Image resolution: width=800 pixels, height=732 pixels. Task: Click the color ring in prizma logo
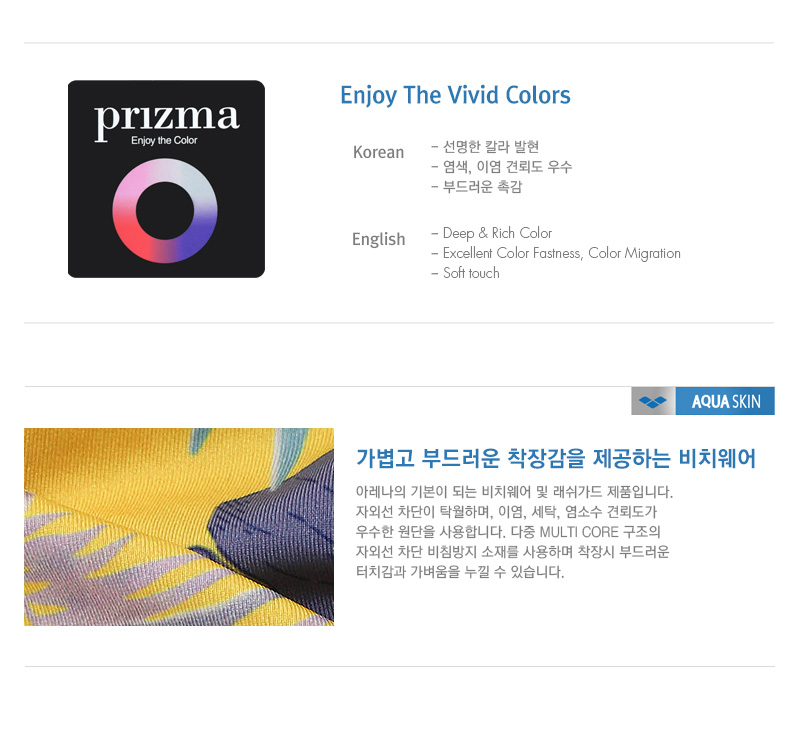point(165,211)
